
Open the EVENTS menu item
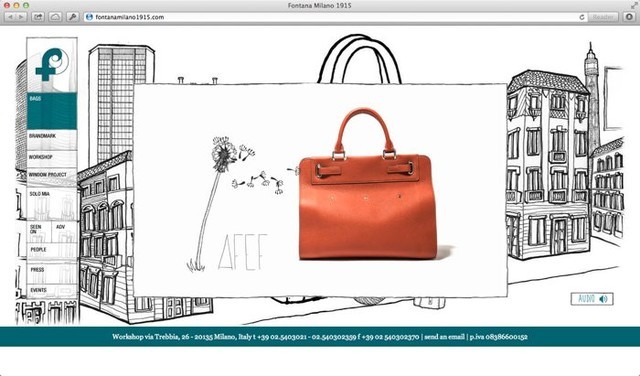pyautogui.click(x=52, y=290)
